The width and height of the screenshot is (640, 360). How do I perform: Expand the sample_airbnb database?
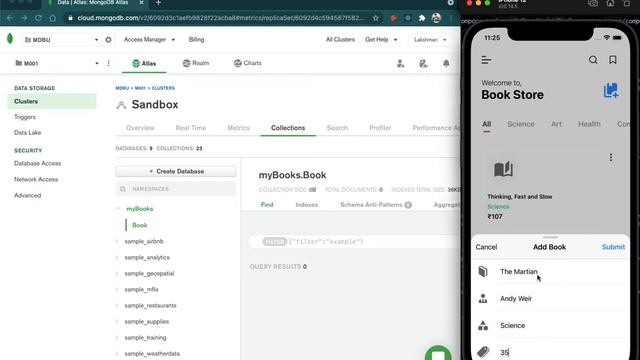[x=117, y=241]
